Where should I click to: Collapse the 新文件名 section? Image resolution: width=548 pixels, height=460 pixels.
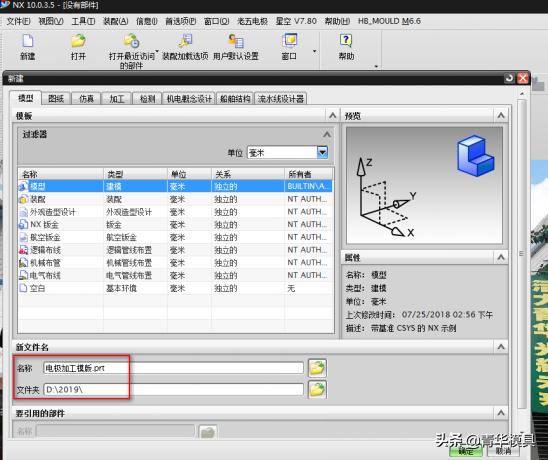click(x=501, y=347)
